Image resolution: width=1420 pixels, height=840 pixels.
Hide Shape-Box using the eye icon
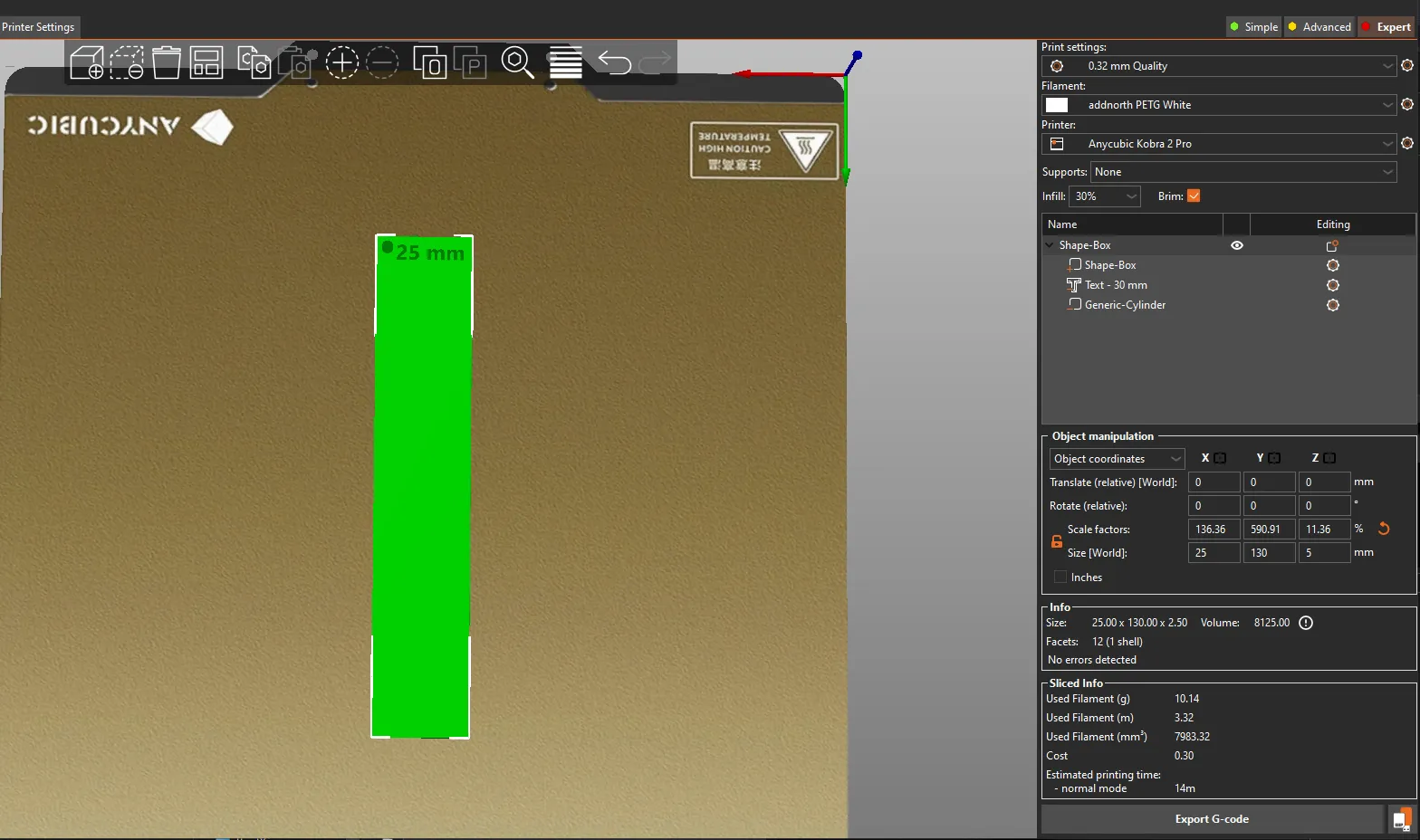1237,245
